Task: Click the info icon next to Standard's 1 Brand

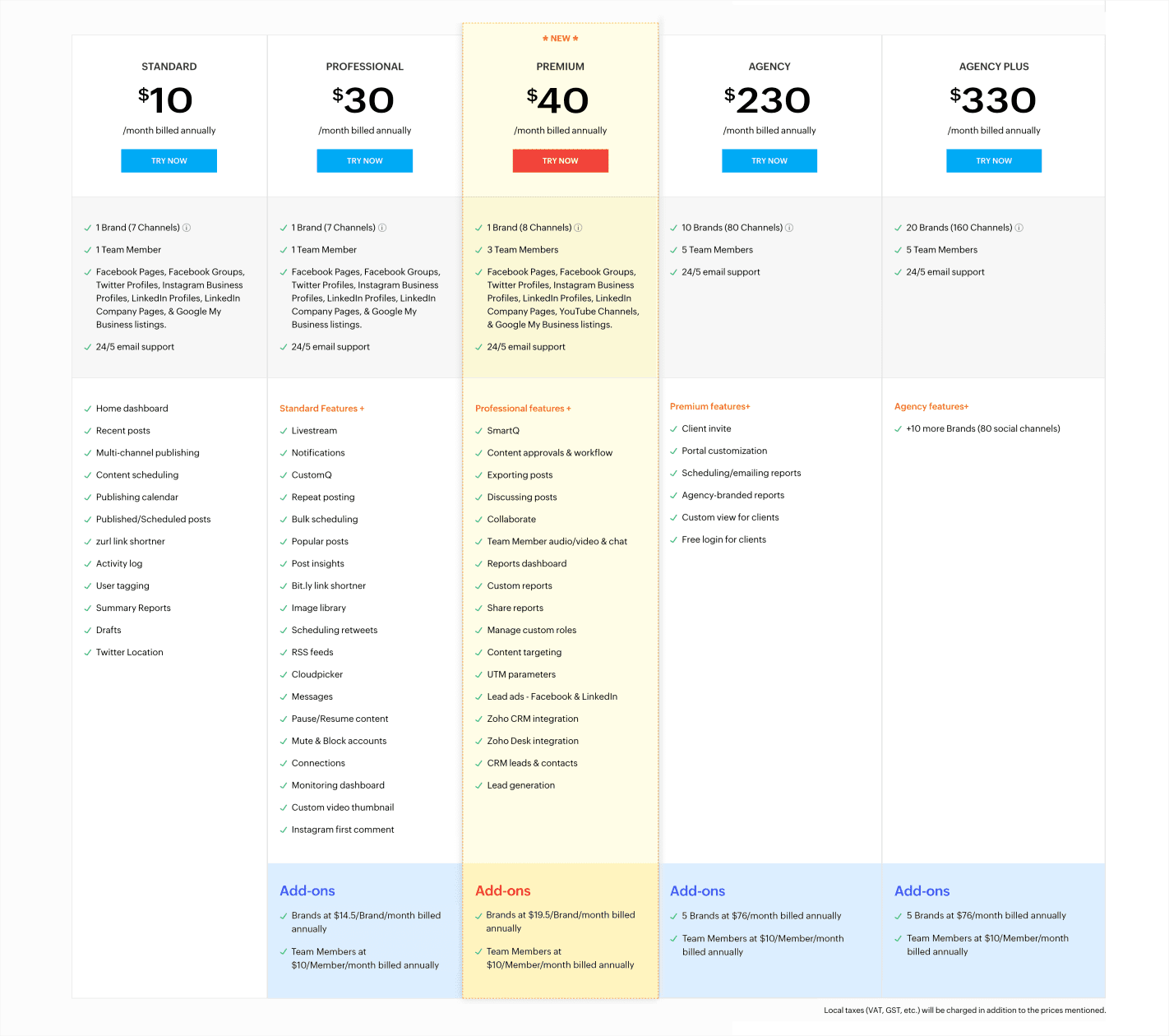Action: (x=186, y=227)
